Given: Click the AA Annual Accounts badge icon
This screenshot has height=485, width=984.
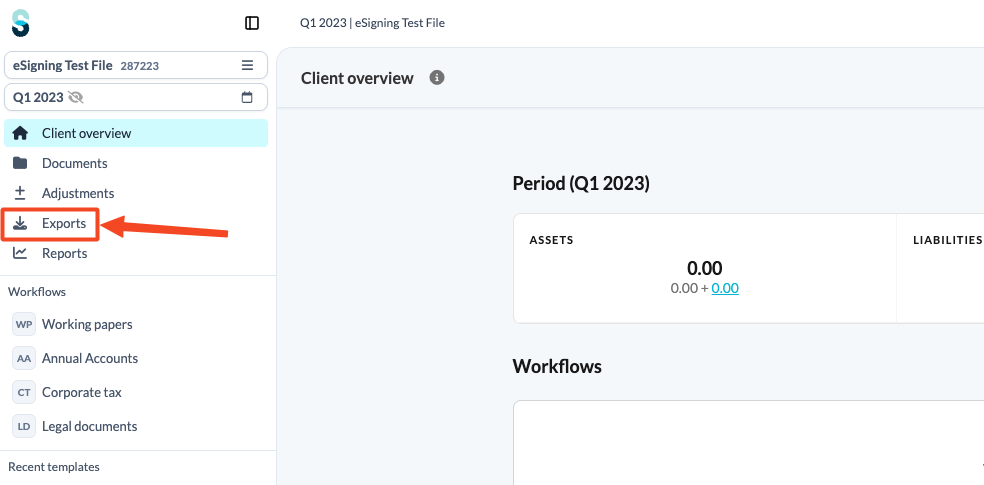Looking at the screenshot, I should pyautogui.click(x=24, y=358).
